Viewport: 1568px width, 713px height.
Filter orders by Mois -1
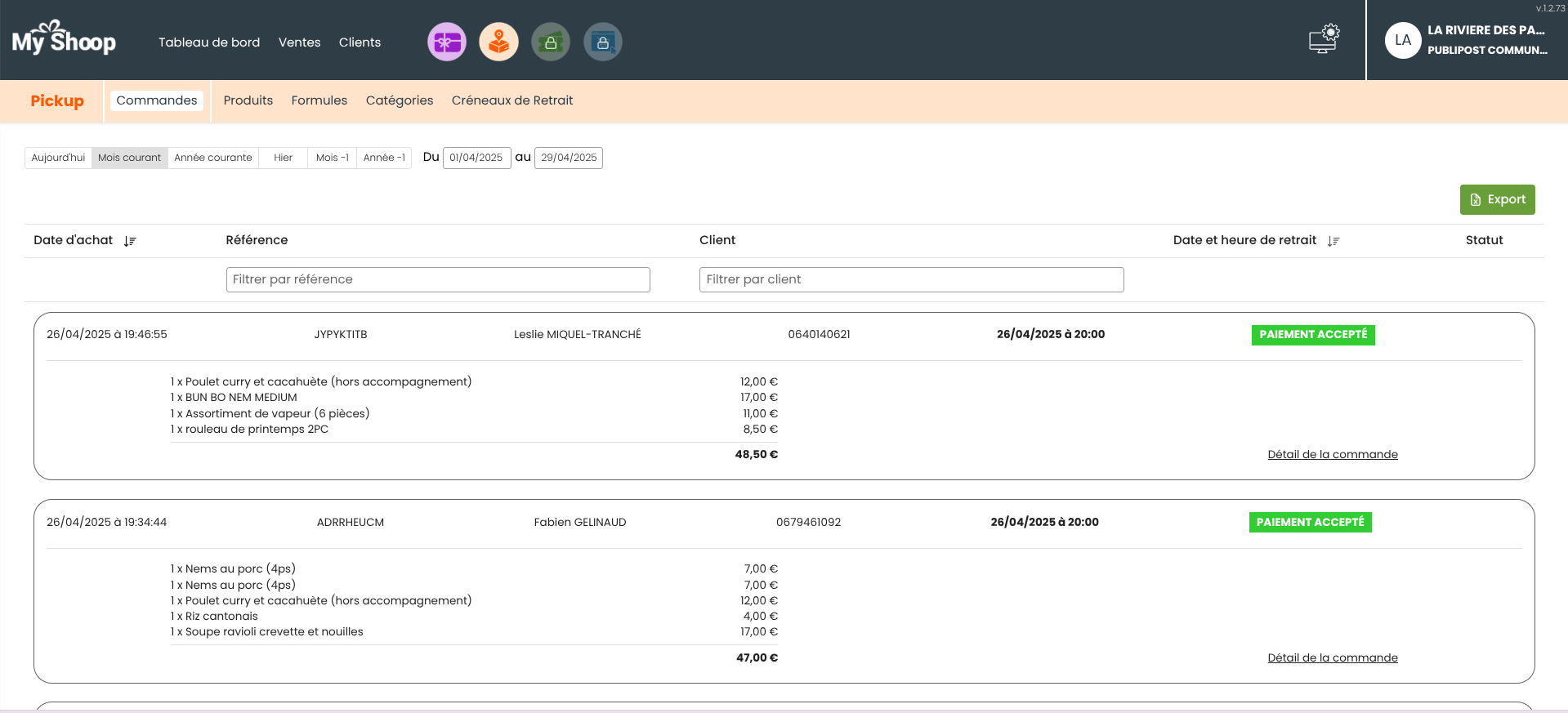pyautogui.click(x=333, y=158)
